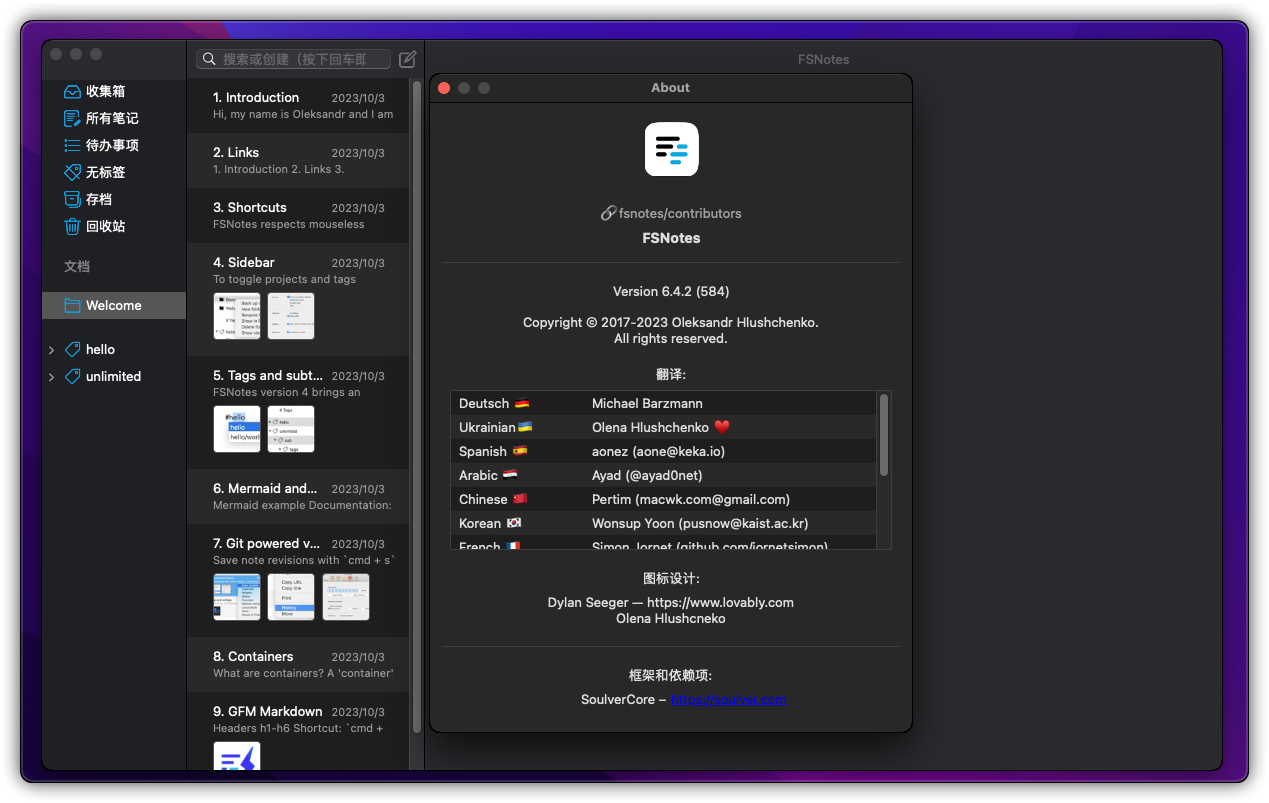Screen dimensions: 1269x803
Task: Focus the 搜索或创建 search field
Action: 294,59
